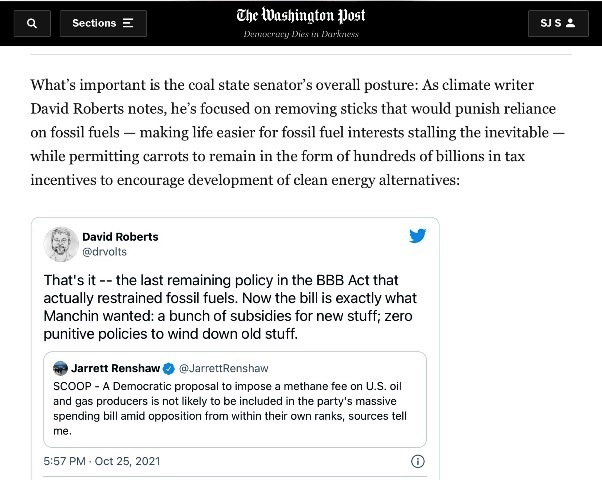The image size is (602, 480).
Task: Click the search magnifier icon
Action: (31, 23)
